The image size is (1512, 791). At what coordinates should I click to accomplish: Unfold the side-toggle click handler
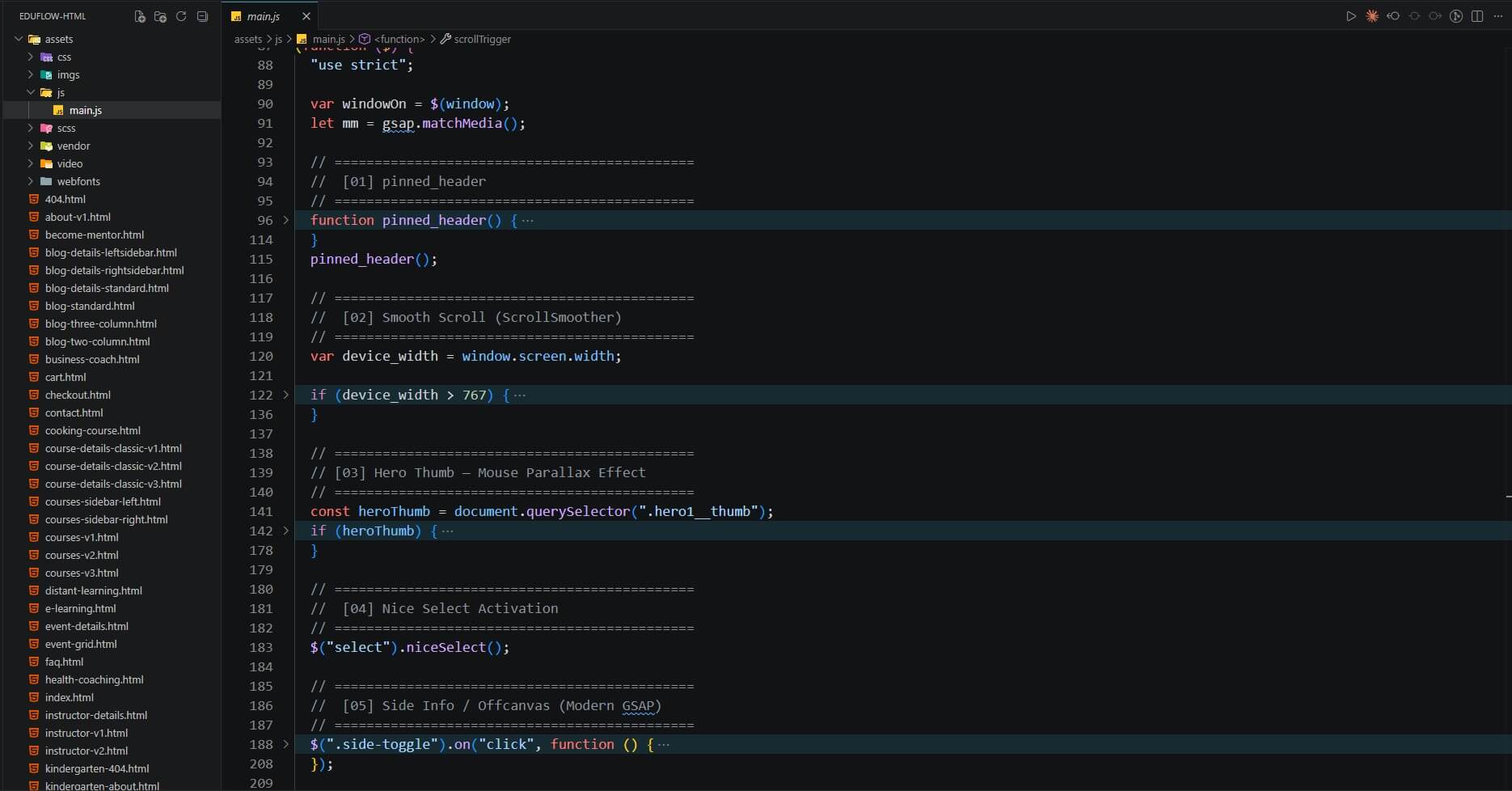285,744
